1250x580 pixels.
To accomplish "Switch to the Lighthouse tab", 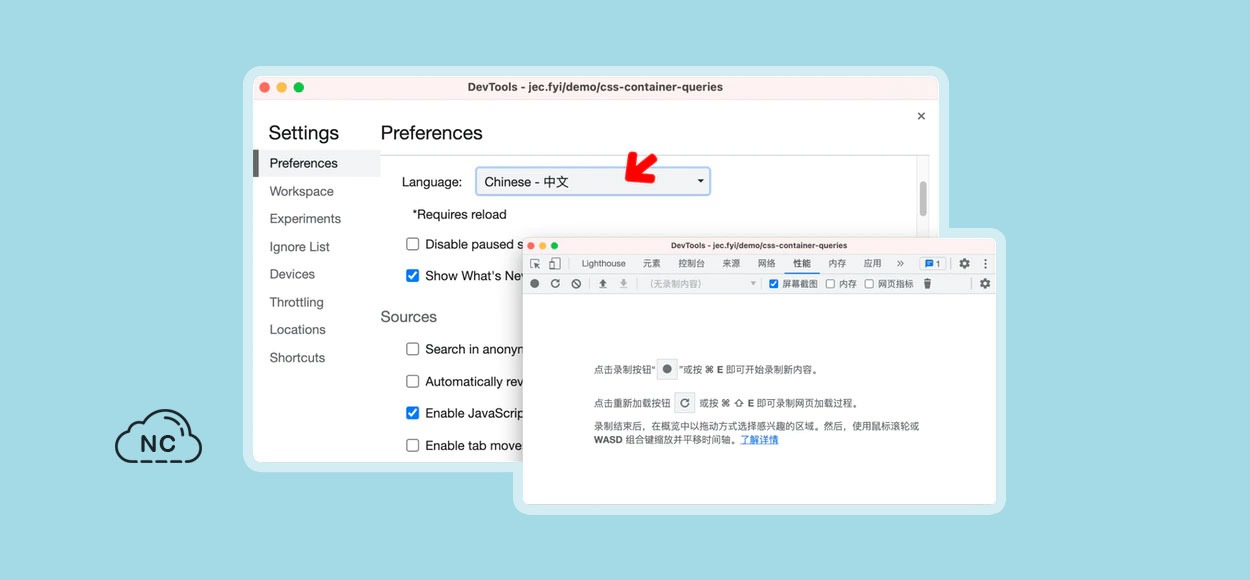I will click(x=604, y=264).
